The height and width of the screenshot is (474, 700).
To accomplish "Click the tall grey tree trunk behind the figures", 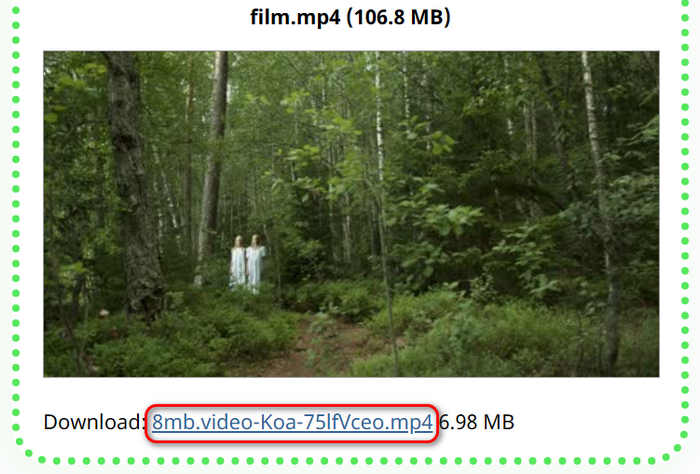I will tap(213, 165).
